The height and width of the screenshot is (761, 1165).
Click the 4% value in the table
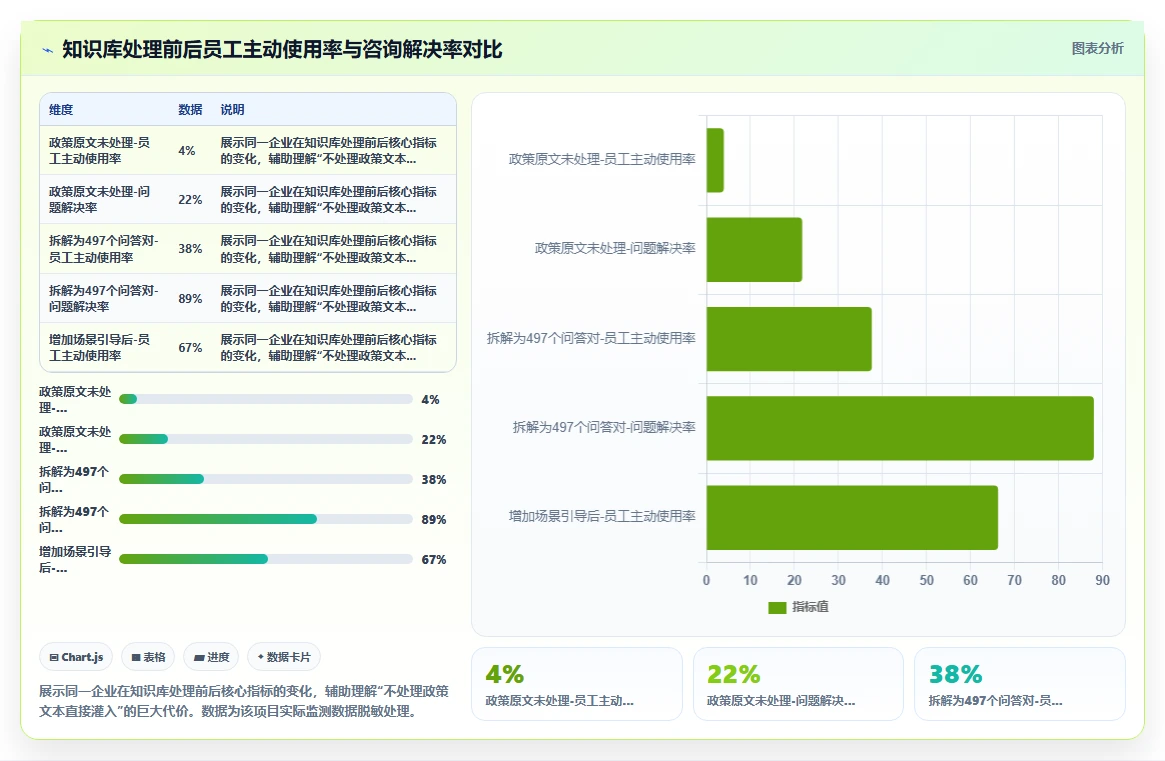tap(186, 151)
